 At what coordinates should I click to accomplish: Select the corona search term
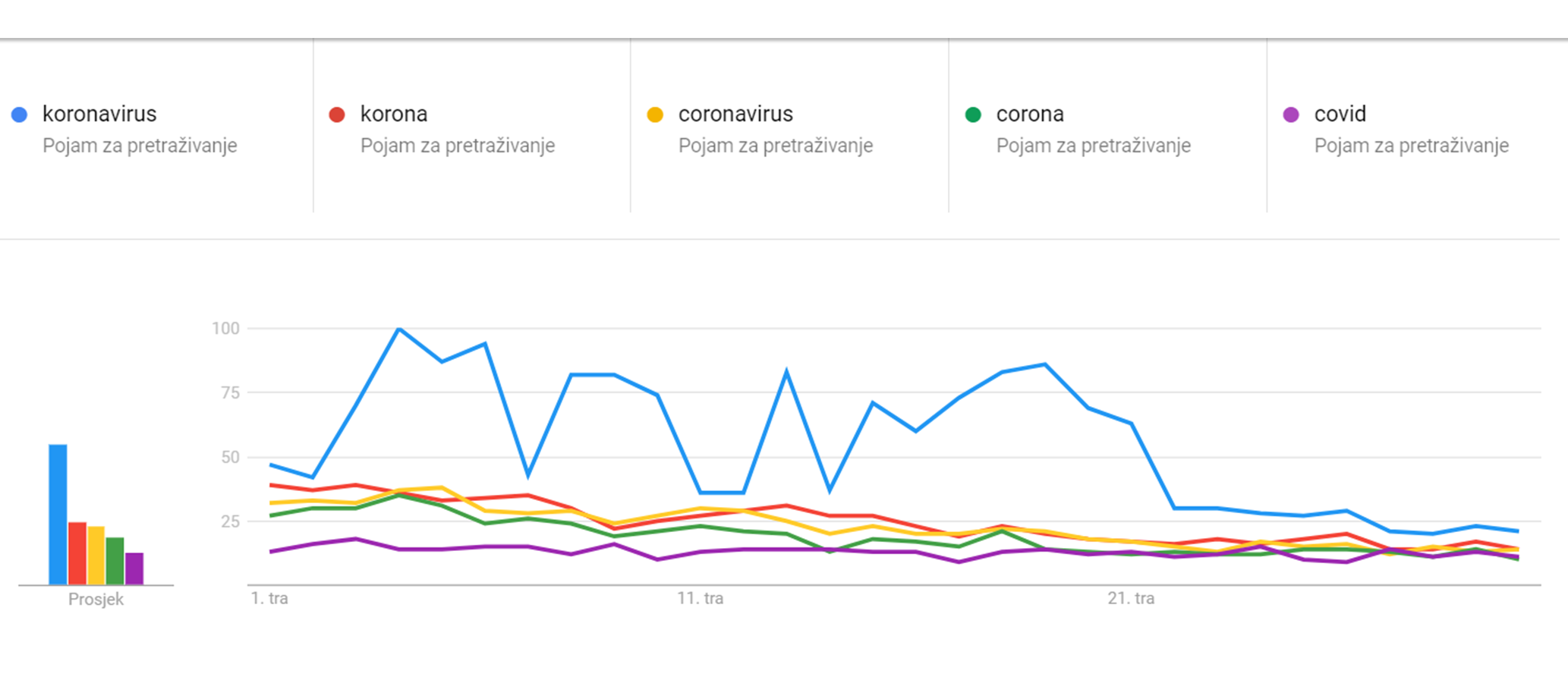(x=1030, y=114)
